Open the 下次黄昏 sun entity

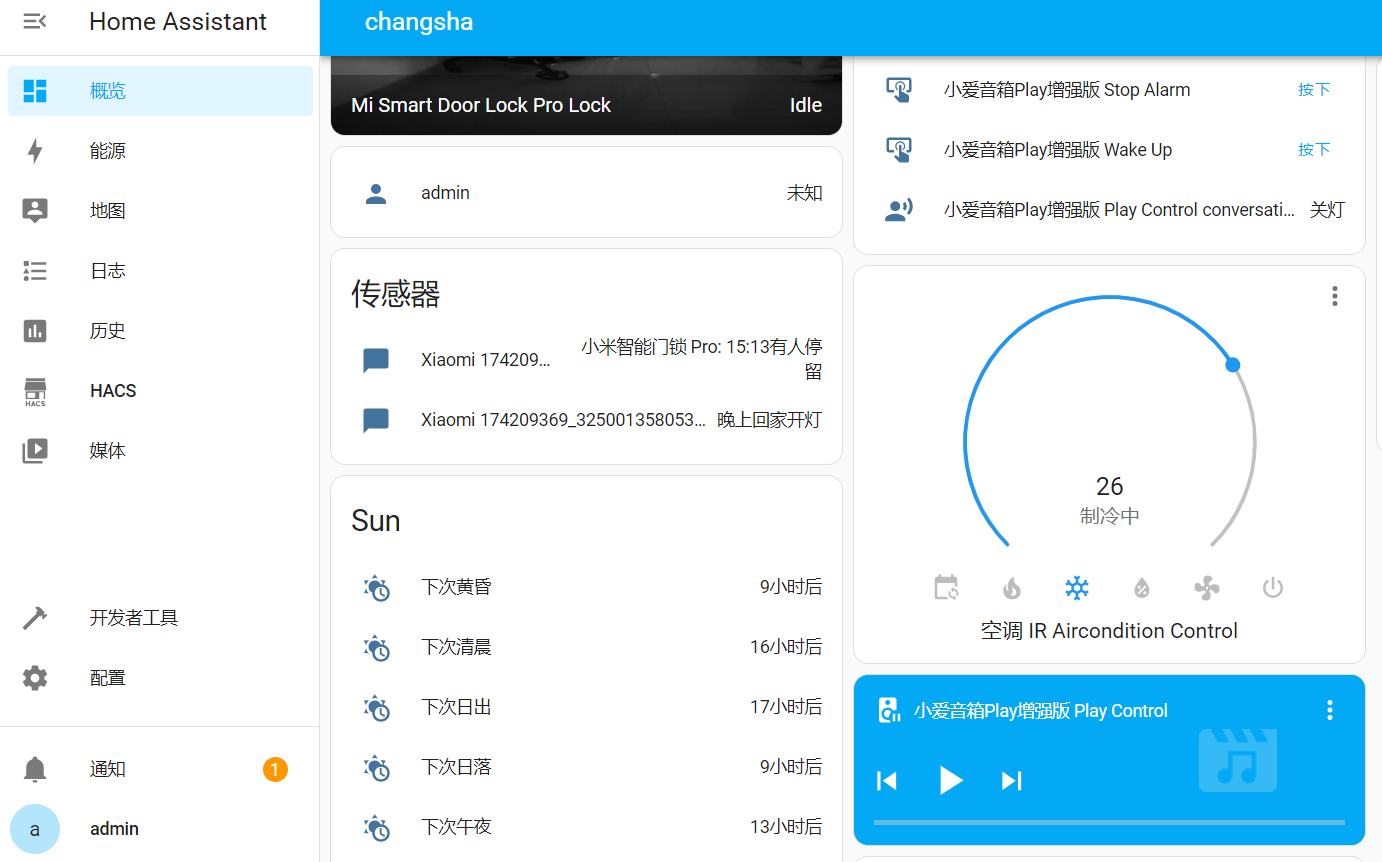pyautogui.click(x=586, y=587)
